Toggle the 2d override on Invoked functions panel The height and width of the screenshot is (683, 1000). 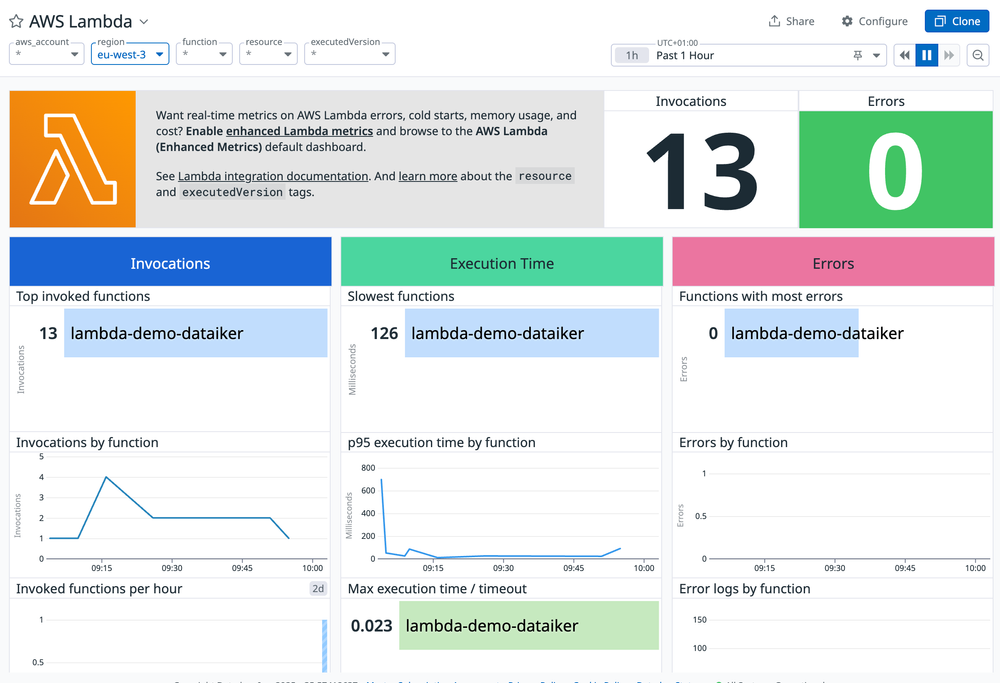[x=317, y=588]
